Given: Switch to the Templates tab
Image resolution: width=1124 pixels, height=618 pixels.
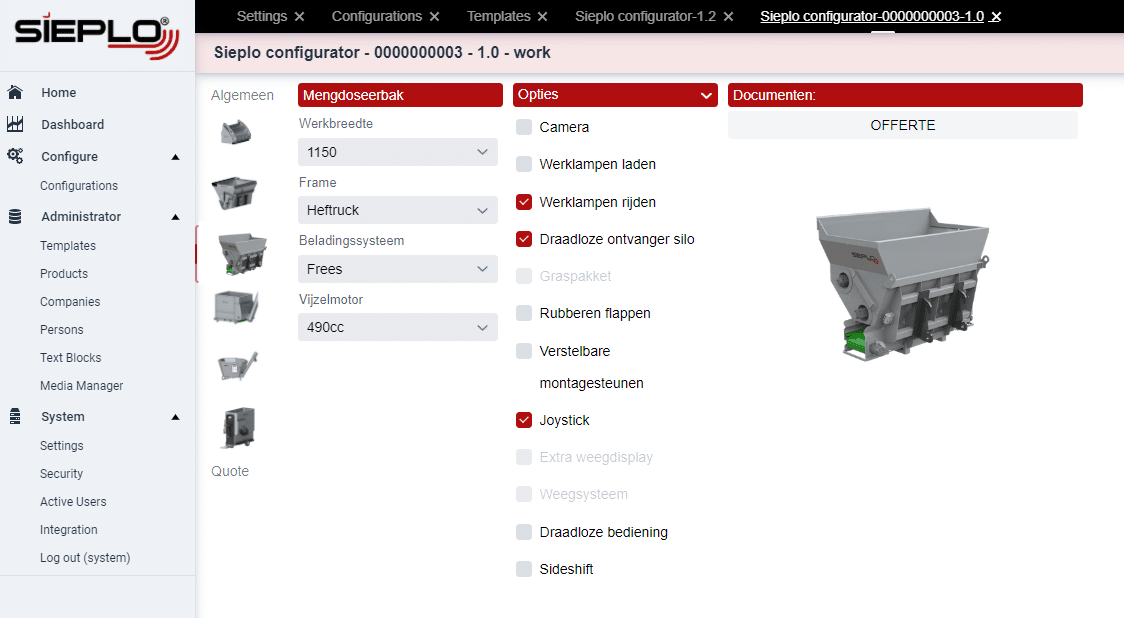Looking at the screenshot, I should tap(498, 16).
